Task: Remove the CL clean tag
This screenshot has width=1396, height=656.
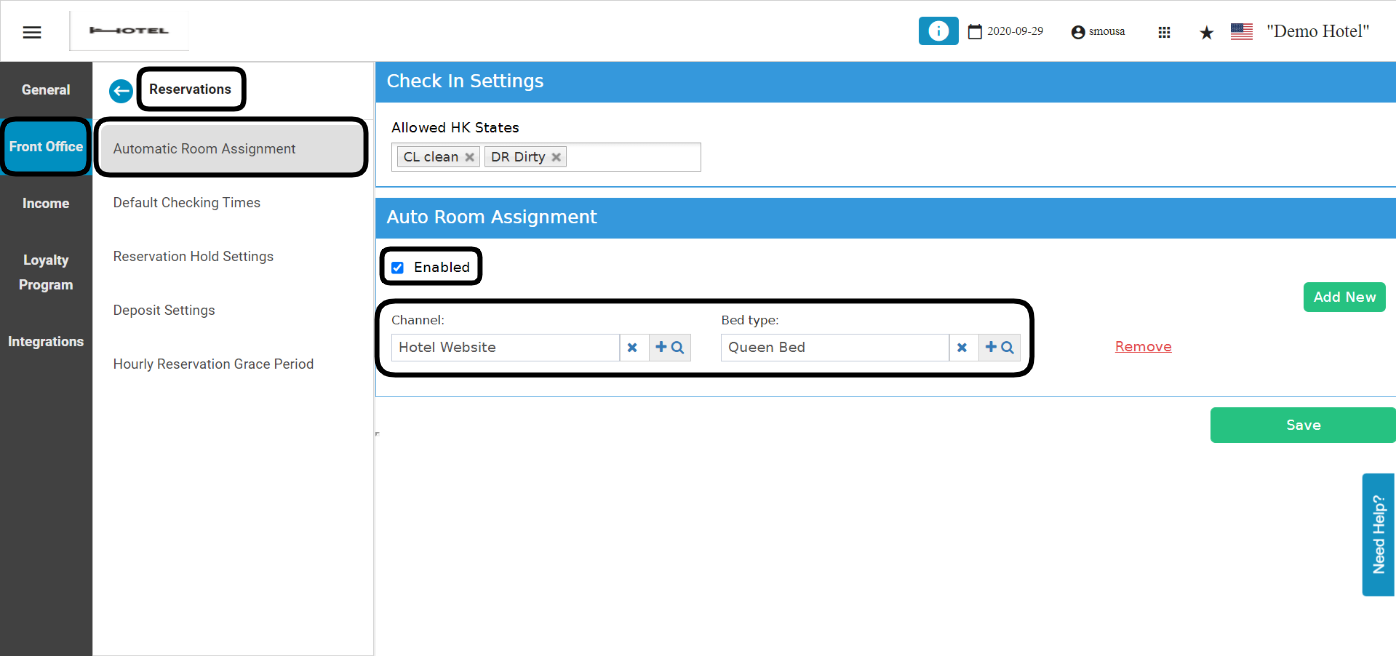Action: [x=469, y=157]
